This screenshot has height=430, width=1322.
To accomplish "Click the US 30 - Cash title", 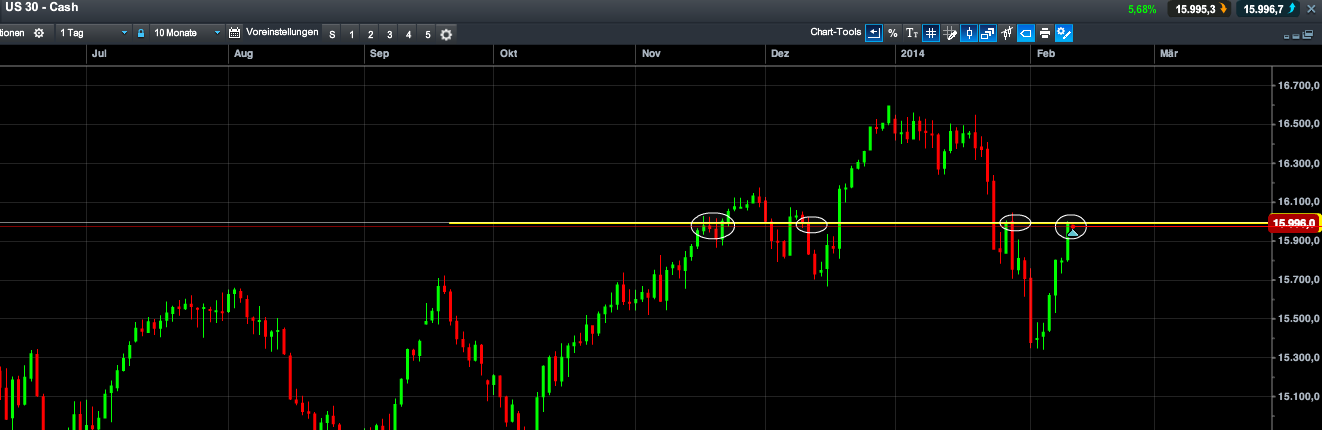I will tap(43, 7).
